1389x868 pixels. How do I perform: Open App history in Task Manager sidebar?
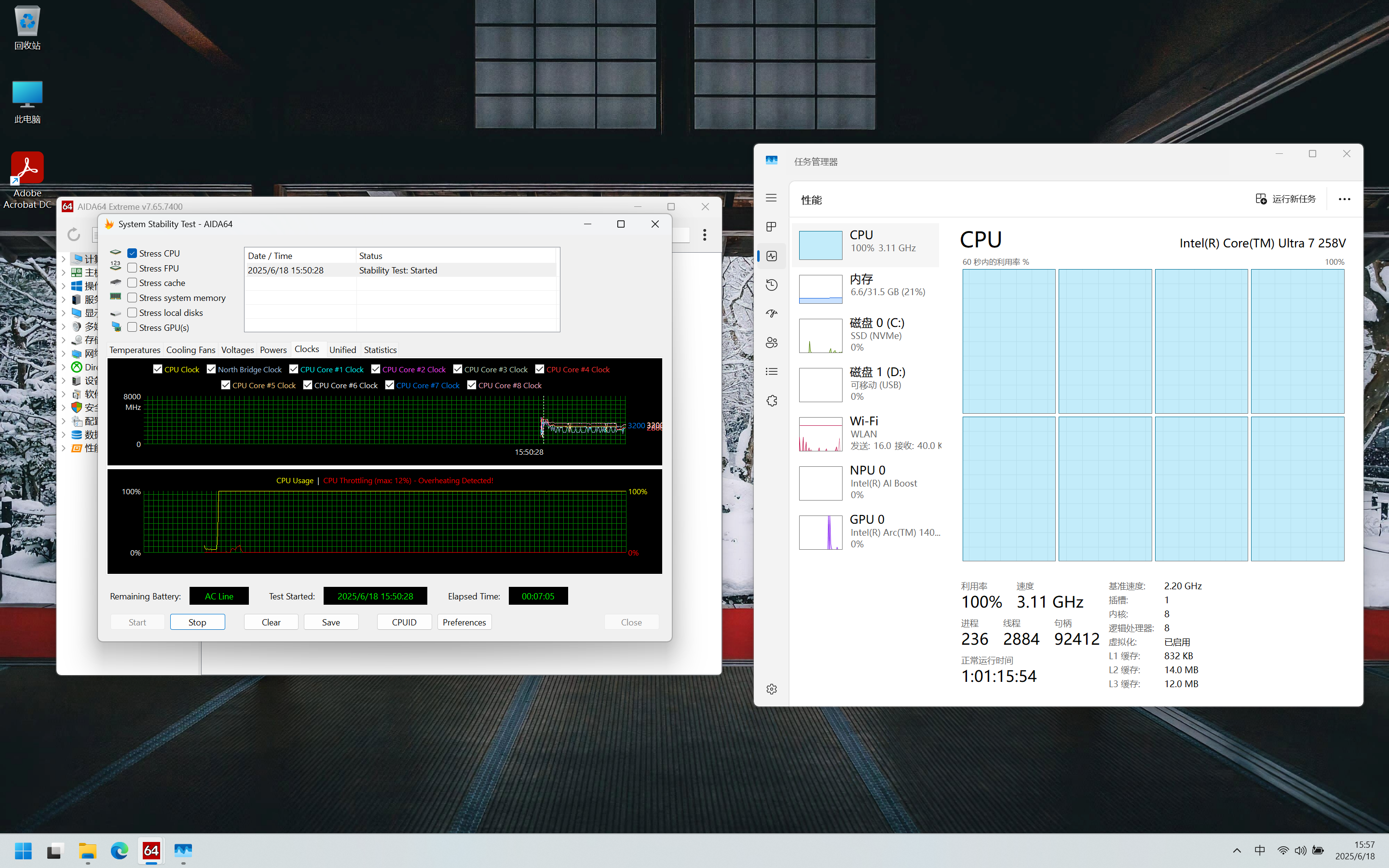pos(771,285)
